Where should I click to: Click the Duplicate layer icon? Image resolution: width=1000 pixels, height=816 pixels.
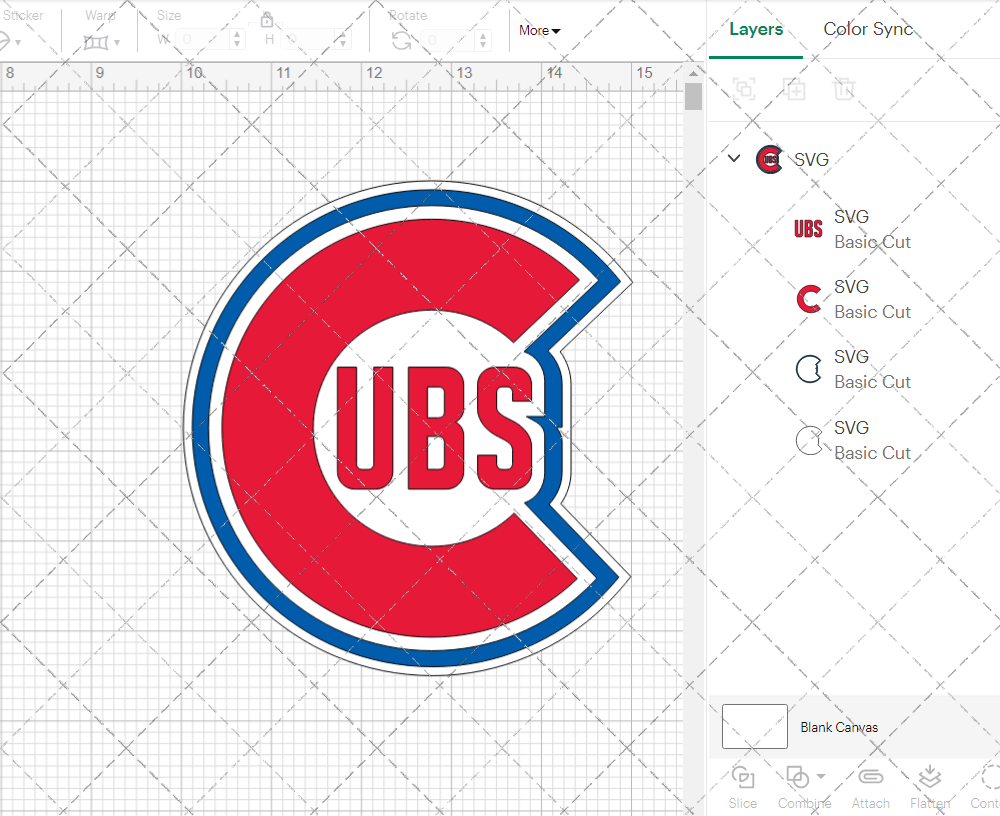pos(794,89)
